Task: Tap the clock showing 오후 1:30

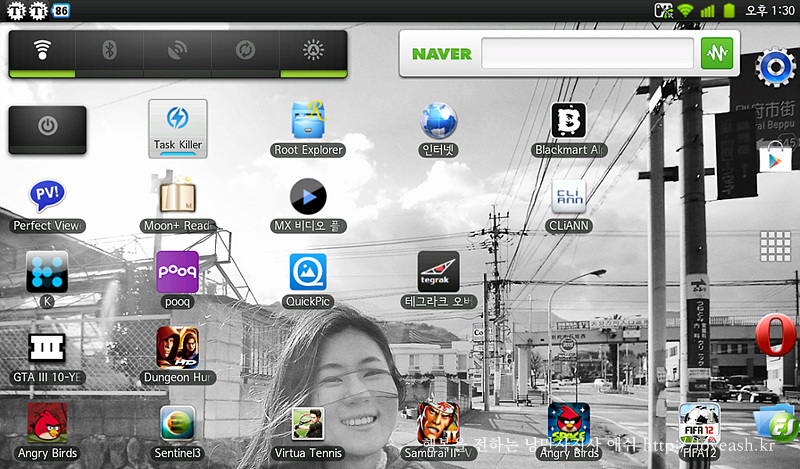Action: (x=769, y=10)
